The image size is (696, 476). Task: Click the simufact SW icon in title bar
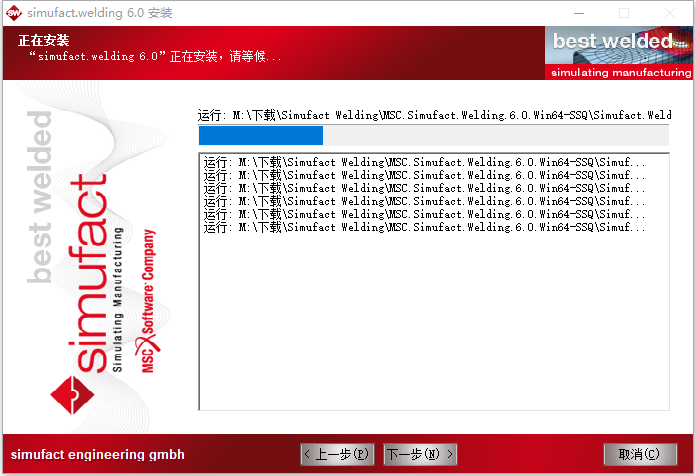14,12
